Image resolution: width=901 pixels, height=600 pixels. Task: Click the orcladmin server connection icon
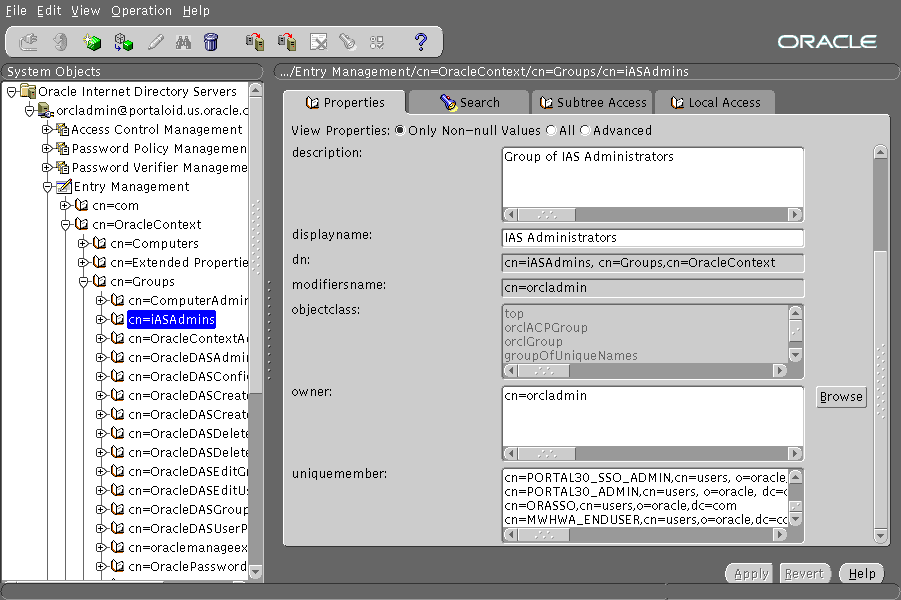pos(46,110)
